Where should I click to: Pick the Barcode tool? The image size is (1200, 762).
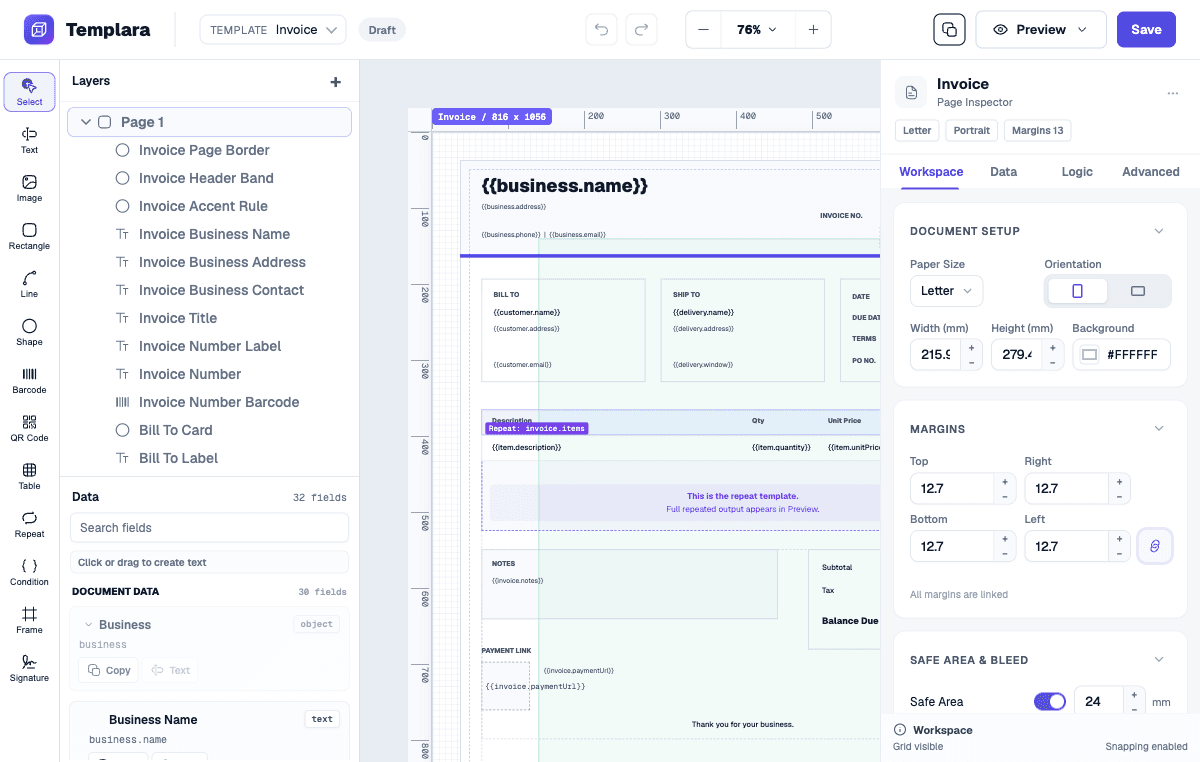click(x=29, y=380)
